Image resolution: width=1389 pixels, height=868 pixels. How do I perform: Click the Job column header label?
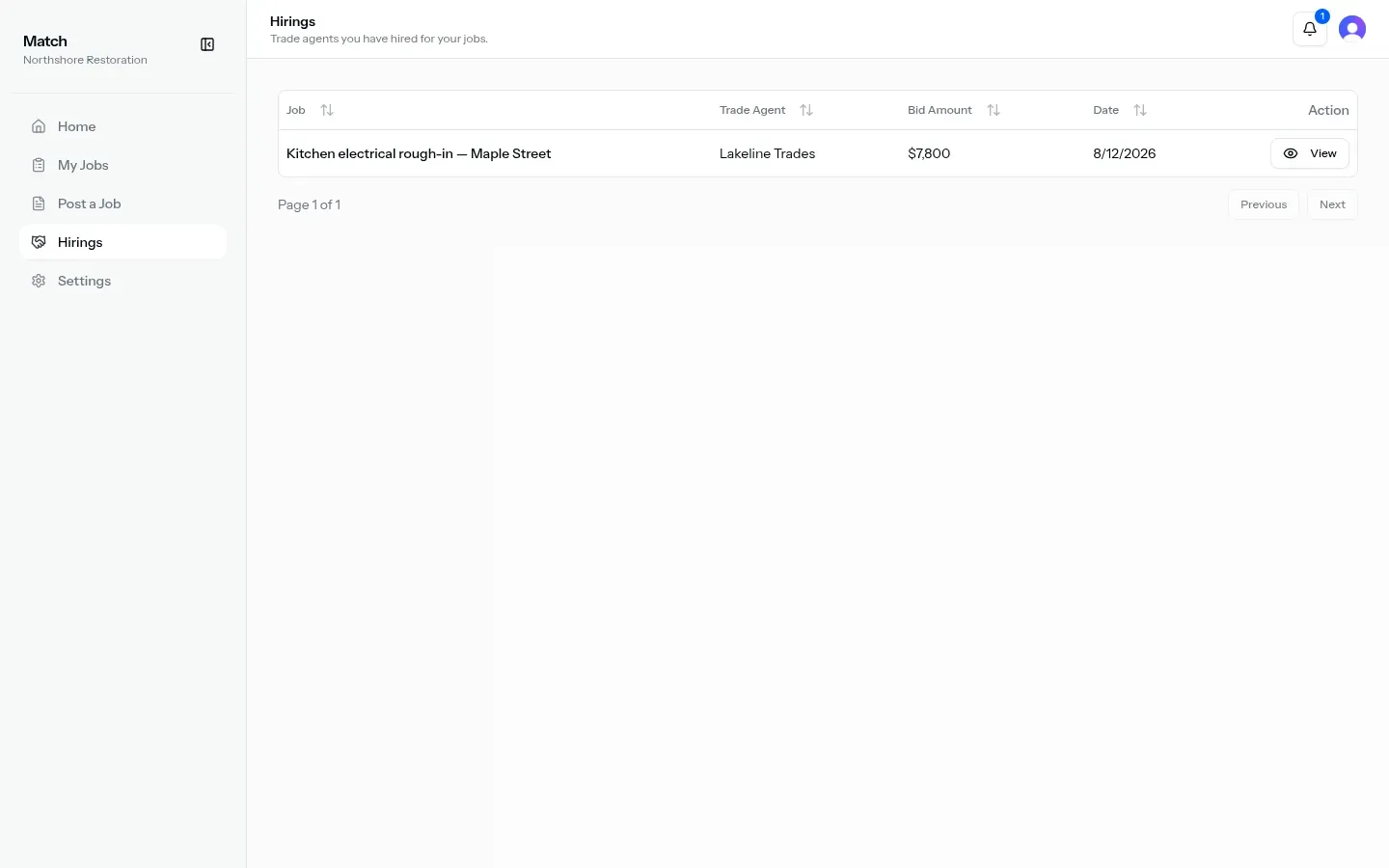pos(296,110)
